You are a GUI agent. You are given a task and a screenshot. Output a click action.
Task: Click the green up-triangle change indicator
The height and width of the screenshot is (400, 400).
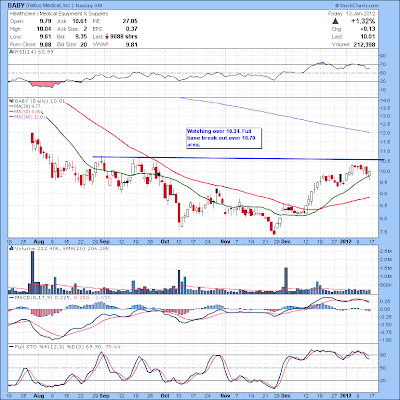point(336,21)
